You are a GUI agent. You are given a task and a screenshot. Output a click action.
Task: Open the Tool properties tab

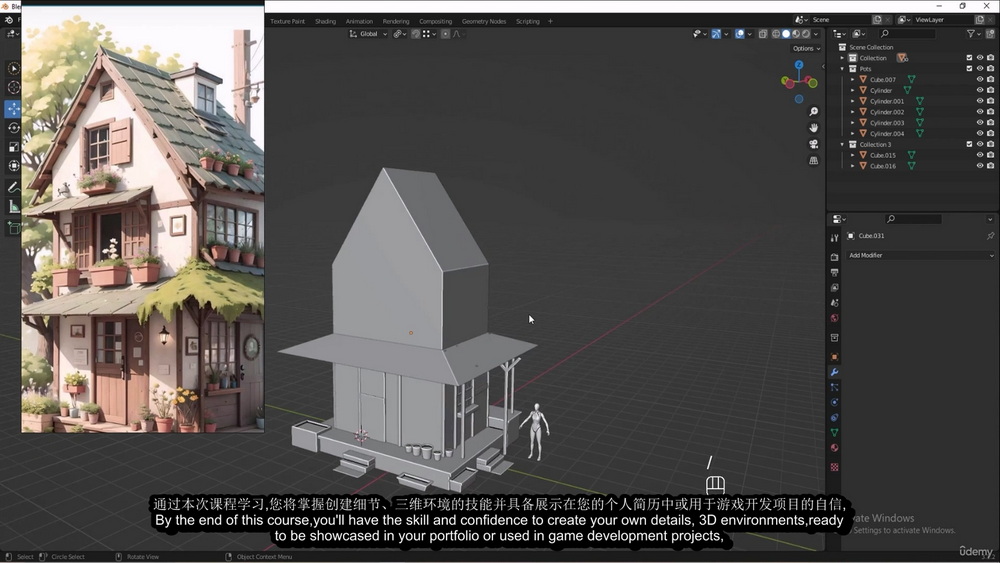tap(834, 238)
